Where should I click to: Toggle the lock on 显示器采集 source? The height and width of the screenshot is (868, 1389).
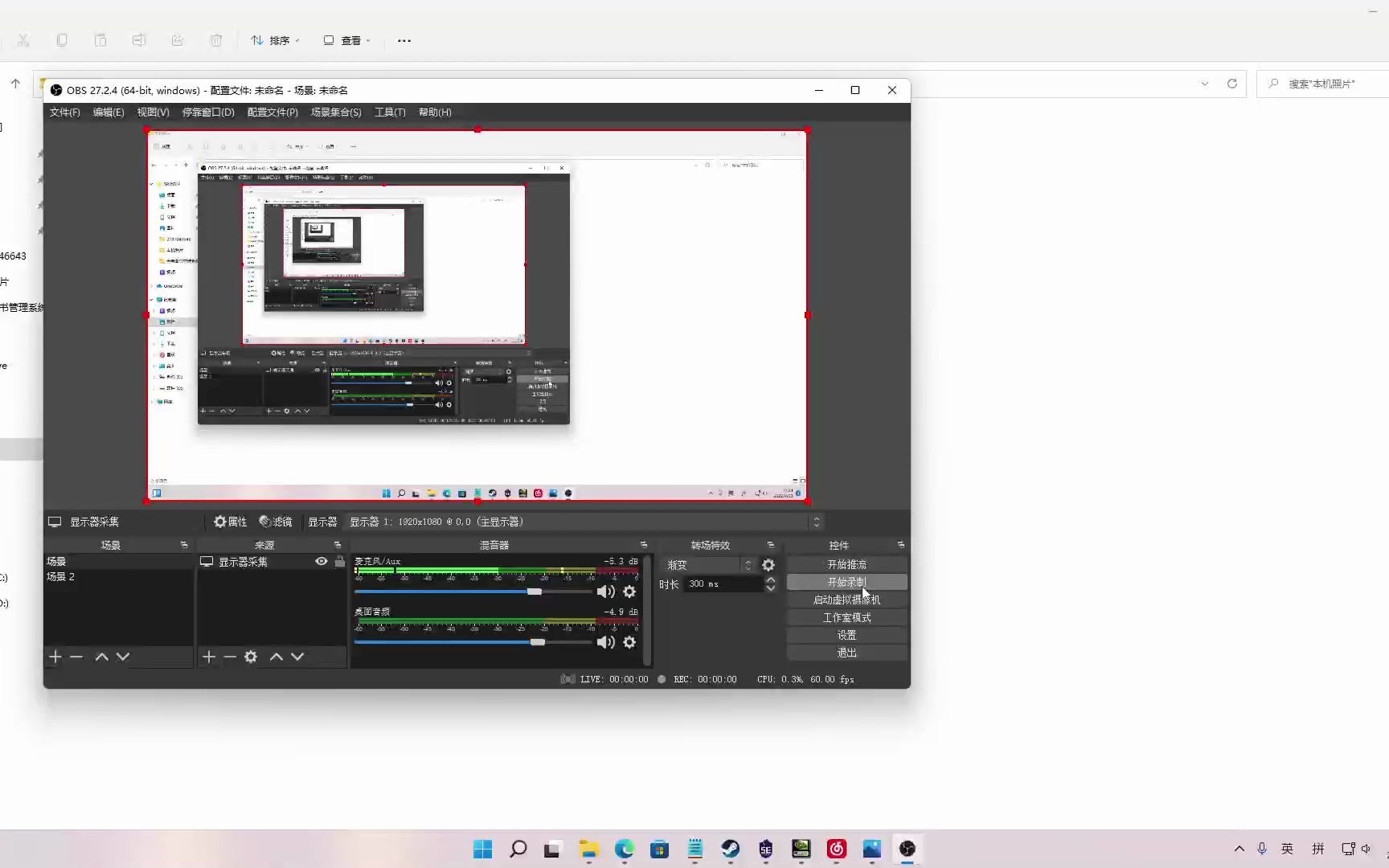(x=340, y=562)
